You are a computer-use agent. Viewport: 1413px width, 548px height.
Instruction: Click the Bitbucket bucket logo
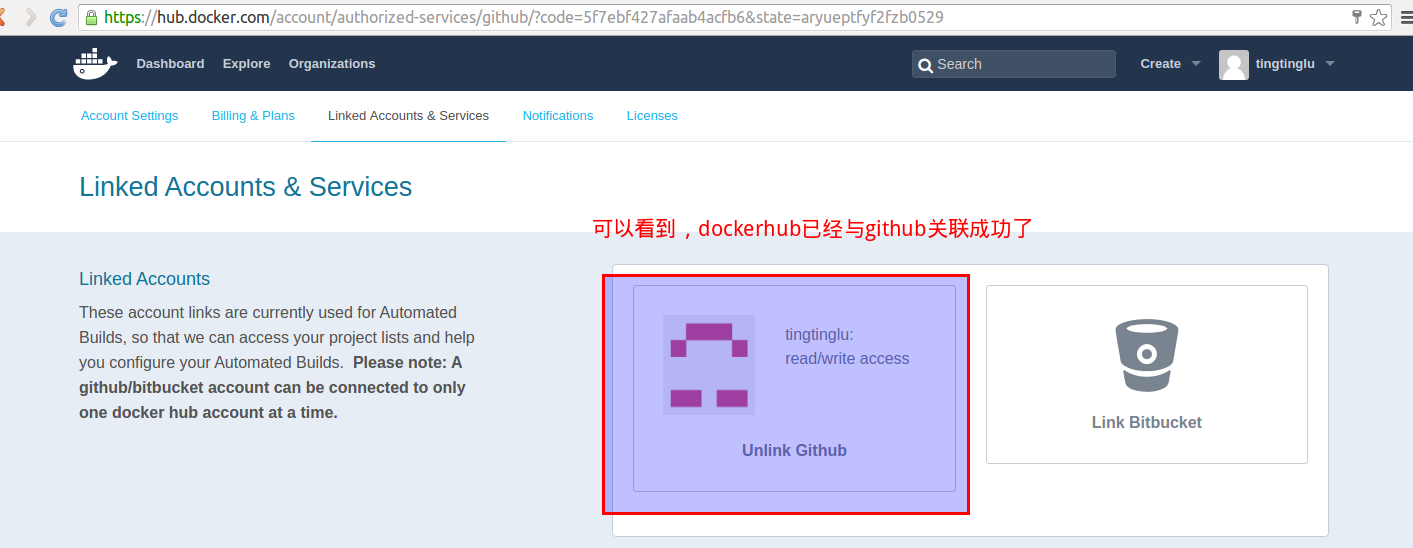click(1146, 355)
